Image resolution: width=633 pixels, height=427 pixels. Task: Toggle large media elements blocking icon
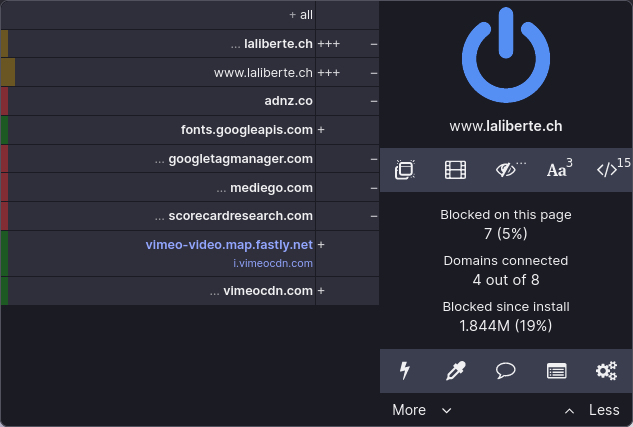pos(455,170)
